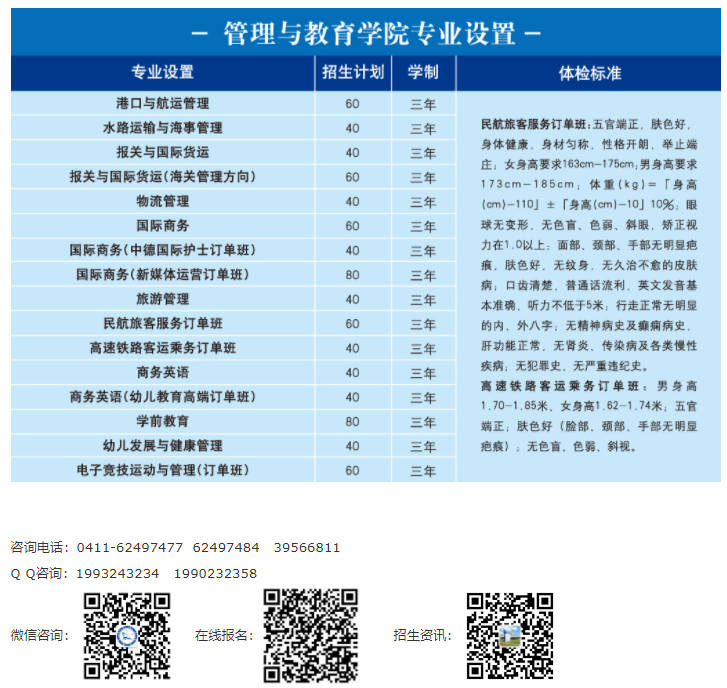Image resolution: width=727 pixels, height=688 pixels.
Task: Select the 物流管理 major row
Action: [163, 201]
